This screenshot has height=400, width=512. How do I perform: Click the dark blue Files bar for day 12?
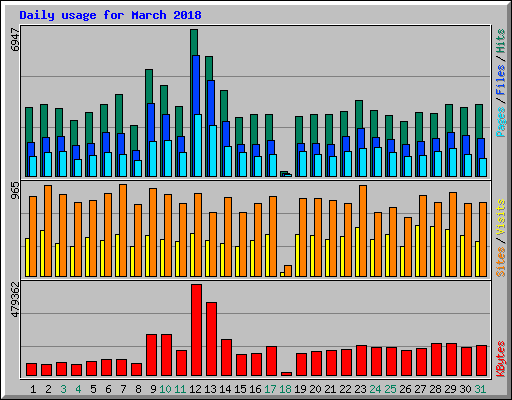pyautogui.click(x=196, y=85)
